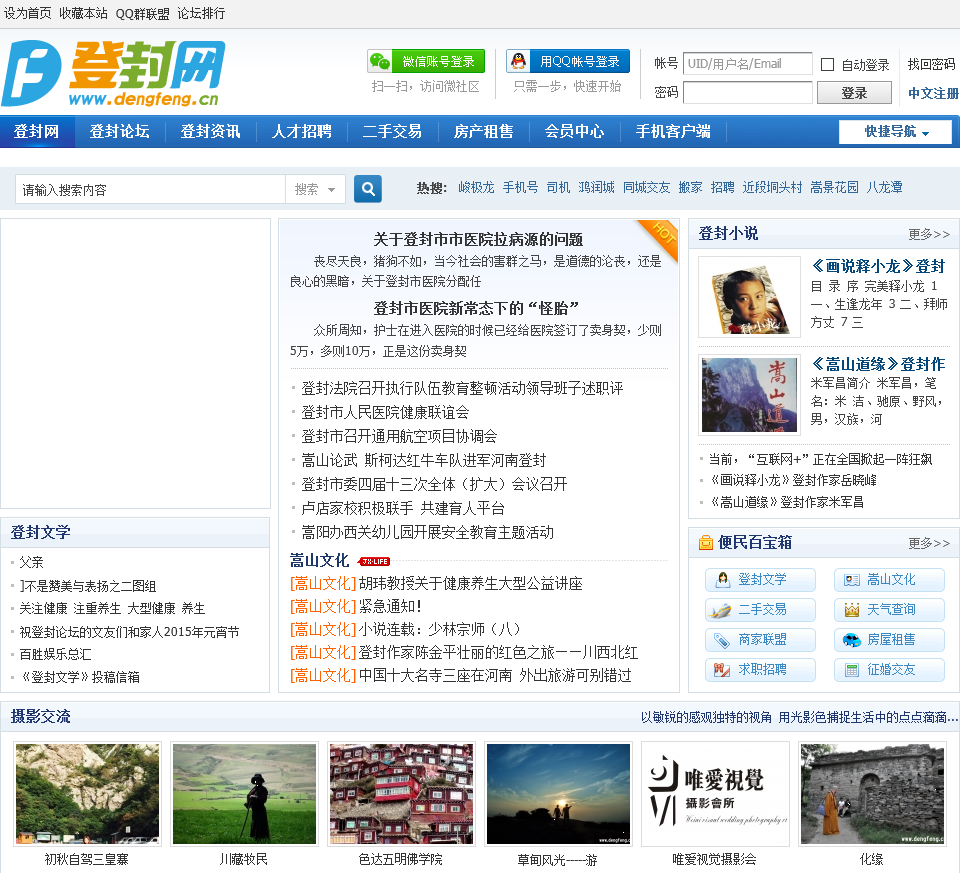Click the 登封网 site logo
Screen dimensions: 960x873
(114, 73)
